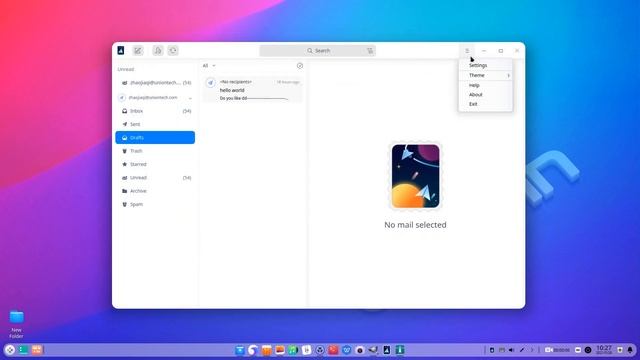640x360 pixels.
Task: Open the launcher in the taskbar
Action: click(x=10, y=350)
